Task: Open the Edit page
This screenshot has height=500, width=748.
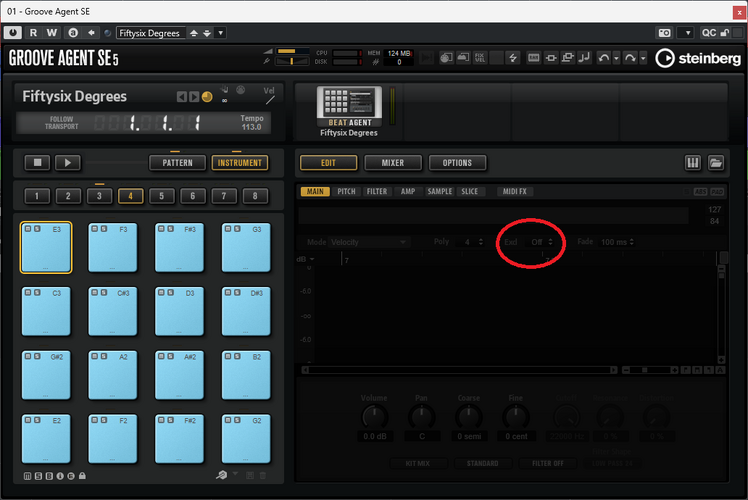Action: [x=328, y=163]
